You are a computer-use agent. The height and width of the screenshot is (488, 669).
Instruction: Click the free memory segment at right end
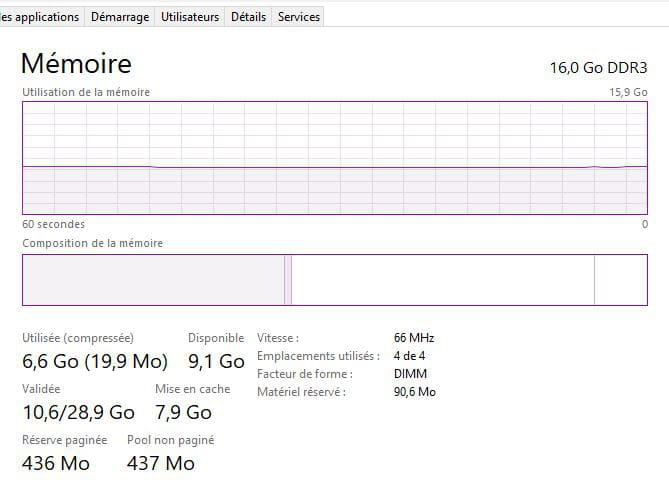click(621, 280)
